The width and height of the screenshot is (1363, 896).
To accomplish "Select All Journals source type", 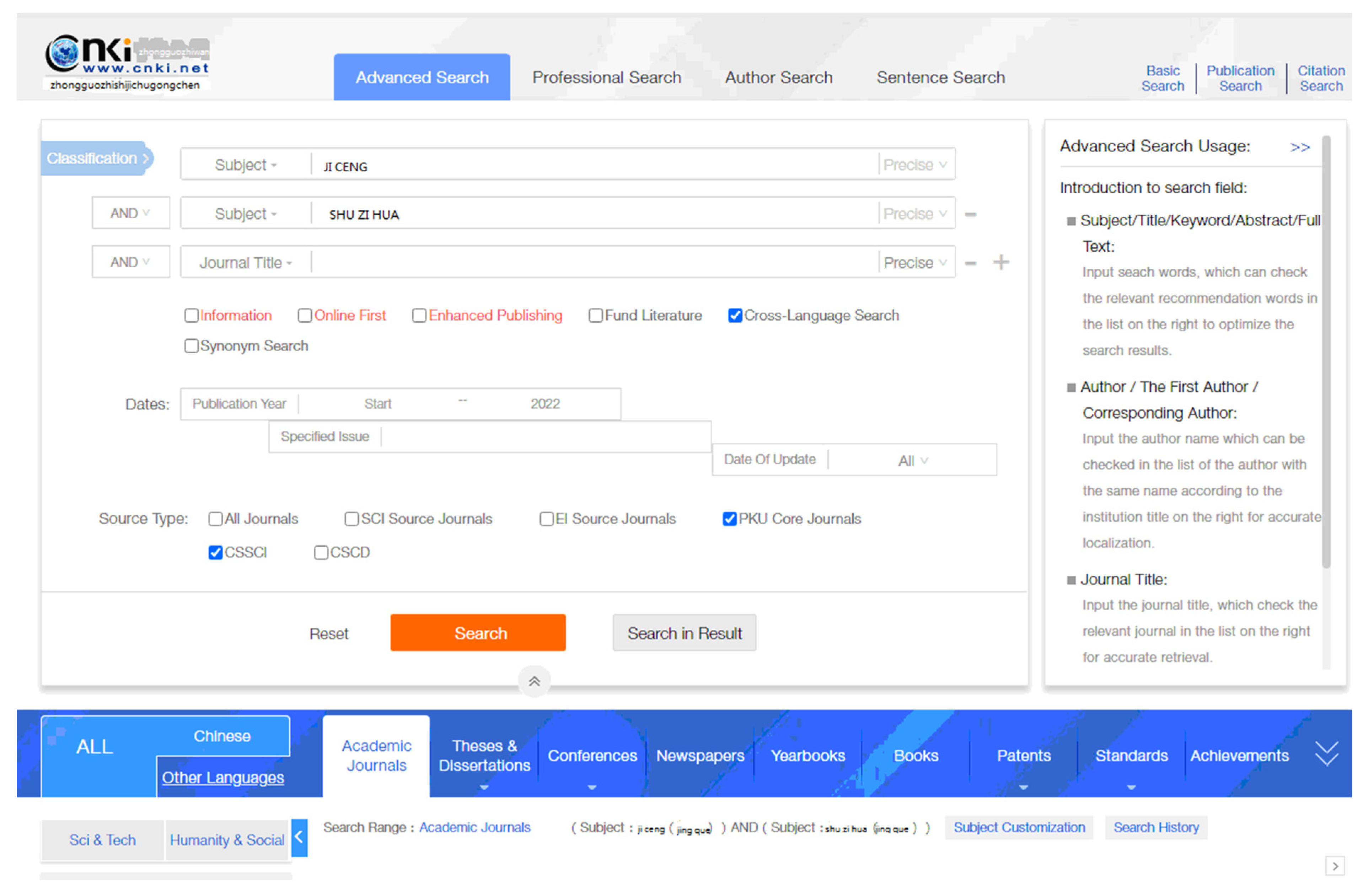I will pyautogui.click(x=215, y=519).
